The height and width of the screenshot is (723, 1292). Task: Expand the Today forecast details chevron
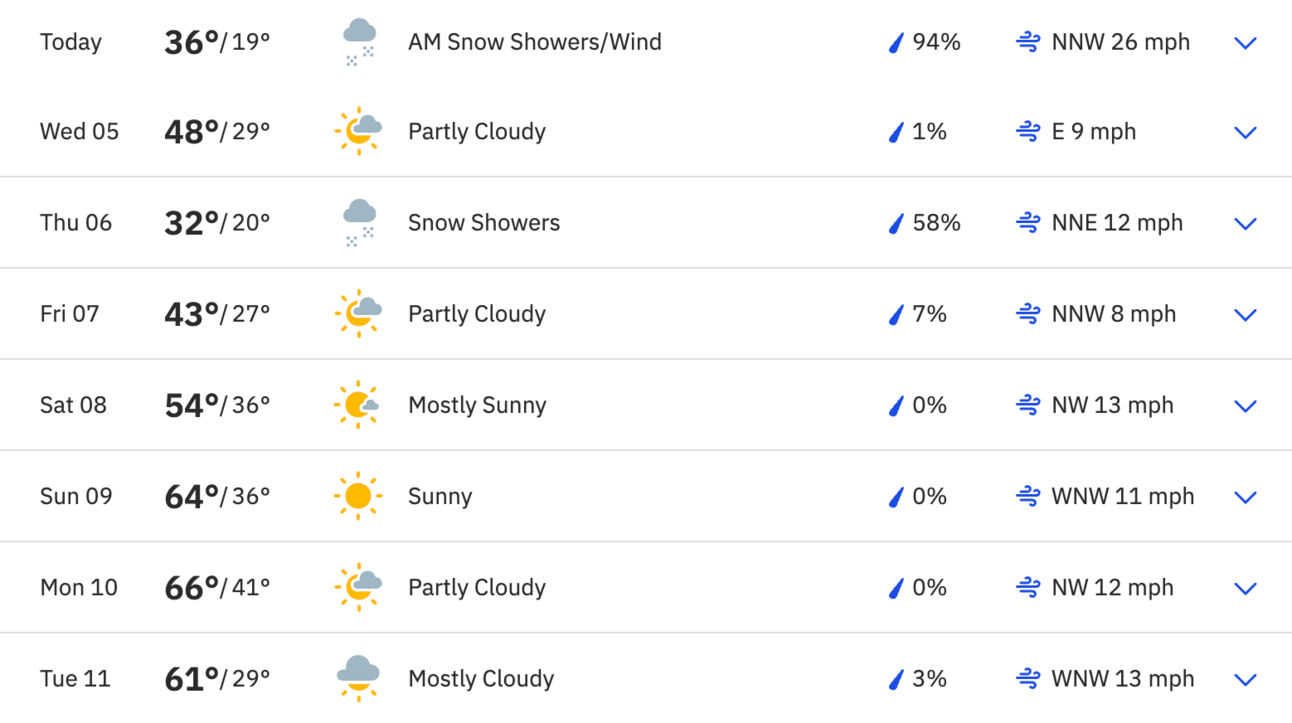click(x=1245, y=43)
